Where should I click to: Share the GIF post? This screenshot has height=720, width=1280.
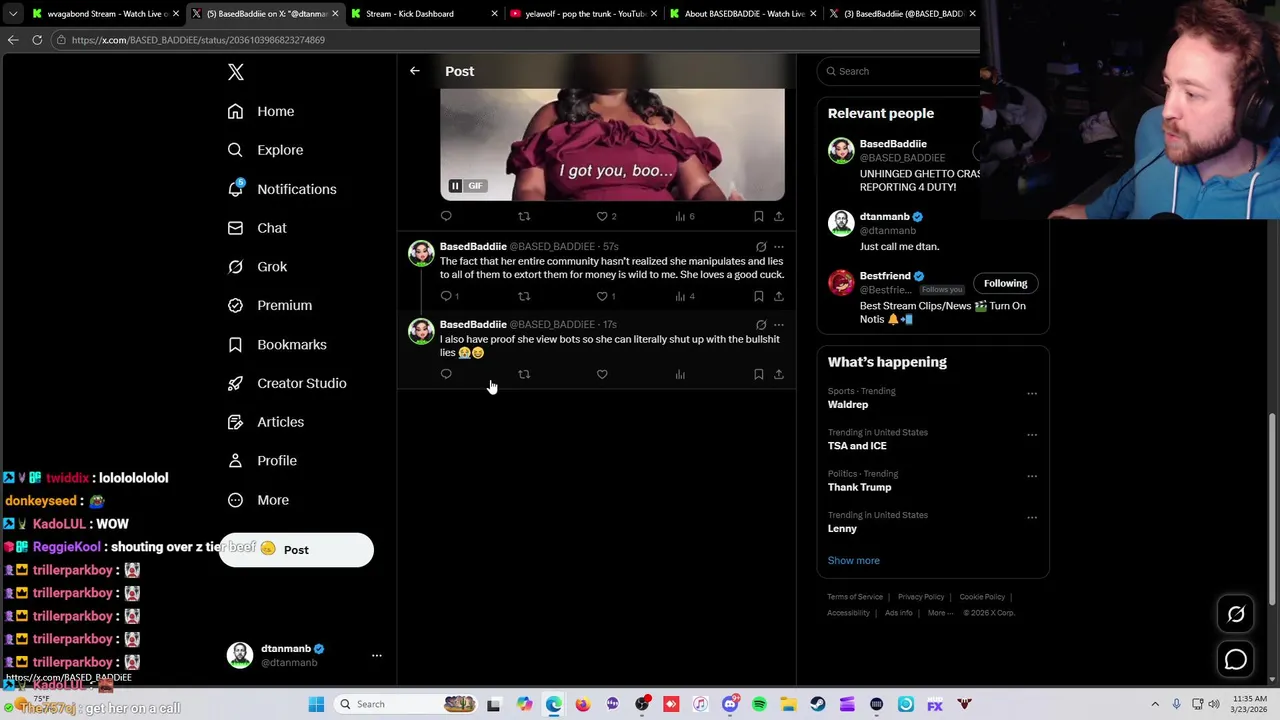(778, 216)
